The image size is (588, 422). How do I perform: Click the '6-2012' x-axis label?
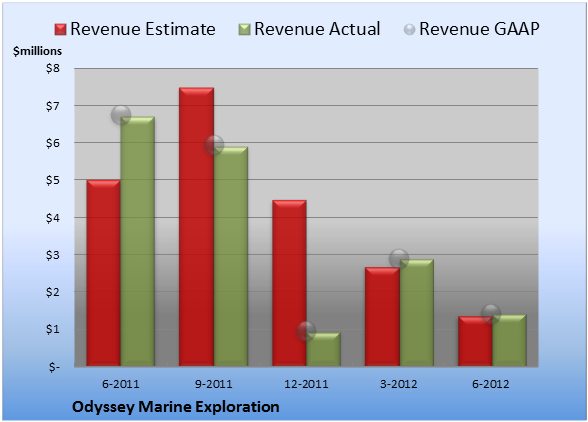[491, 384]
